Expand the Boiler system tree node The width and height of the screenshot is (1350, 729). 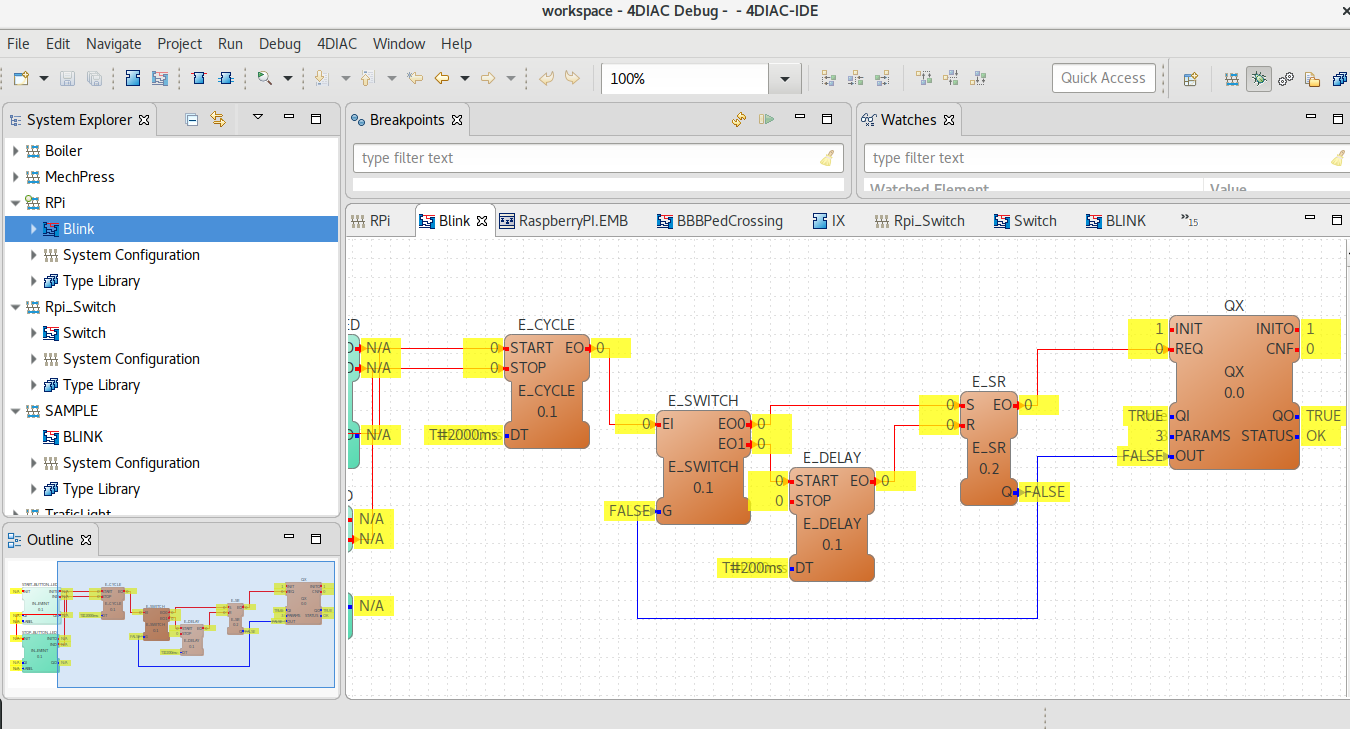15,151
